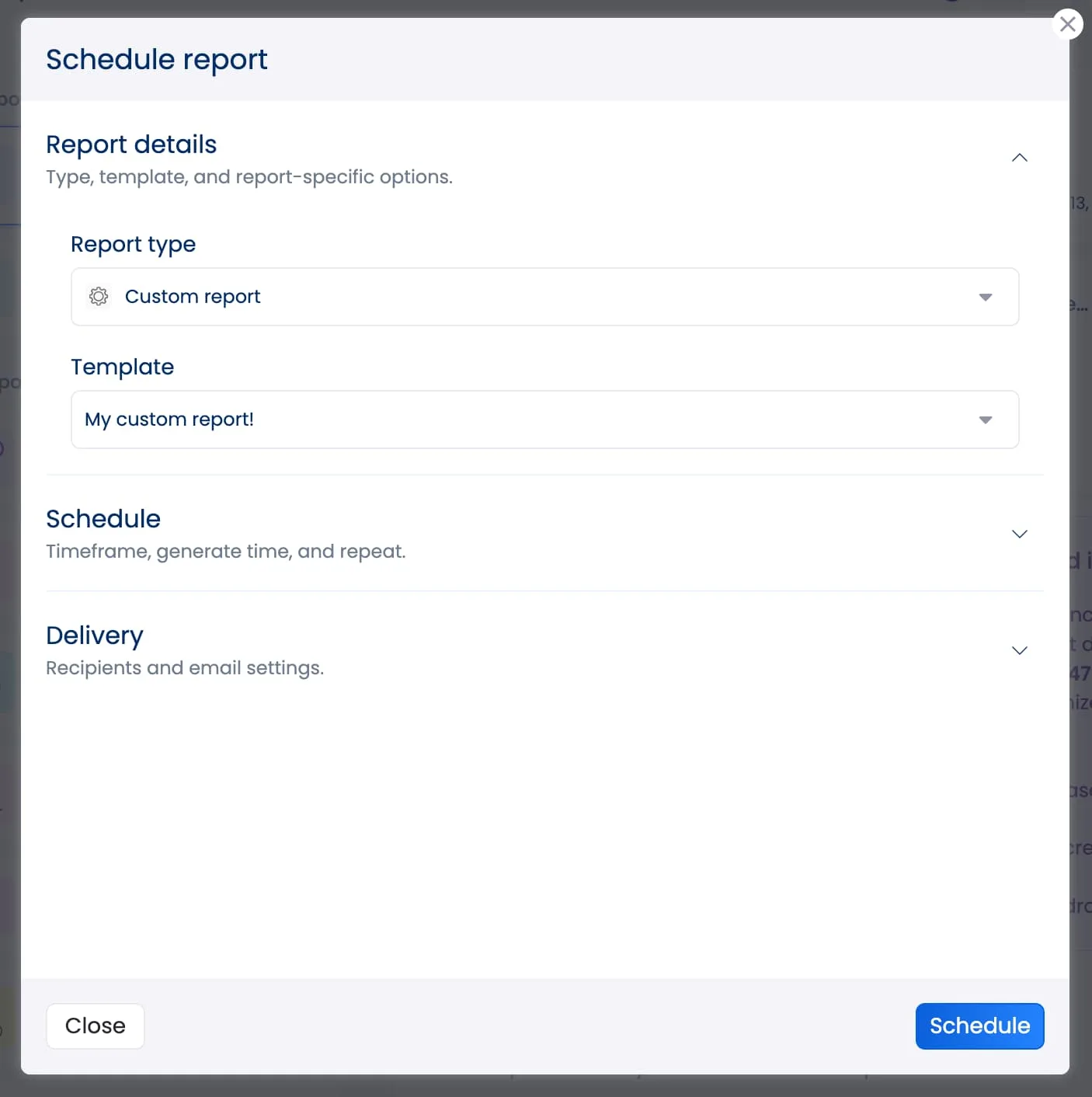The height and width of the screenshot is (1097, 1092).
Task: Expand the Schedule section chevron
Action: pyautogui.click(x=1019, y=534)
